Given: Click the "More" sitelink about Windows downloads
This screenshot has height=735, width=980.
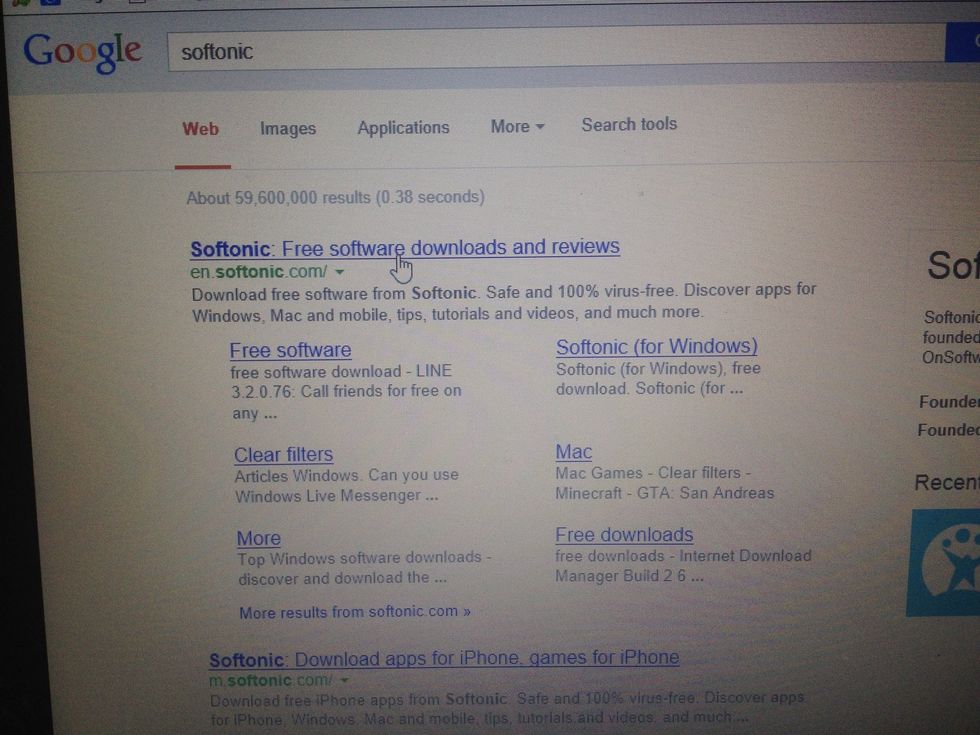Looking at the screenshot, I should [x=258, y=538].
